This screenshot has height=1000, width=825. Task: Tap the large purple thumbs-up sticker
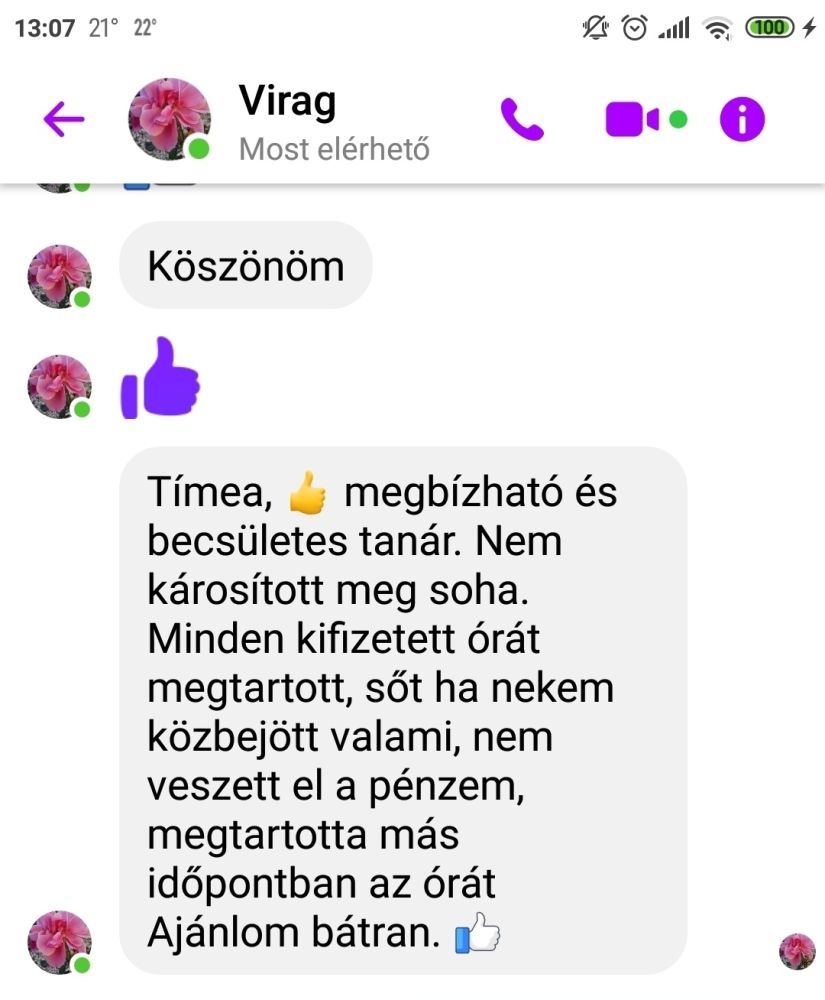(160, 378)
